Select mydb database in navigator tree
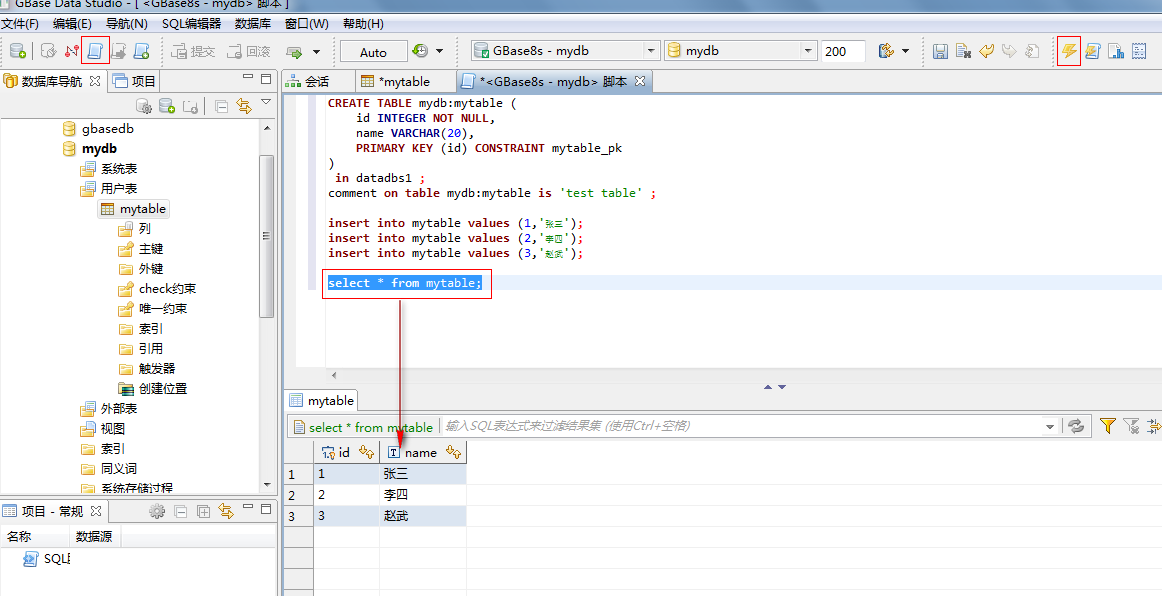This screenshot has height=596, width=1162. click(99, 148)
